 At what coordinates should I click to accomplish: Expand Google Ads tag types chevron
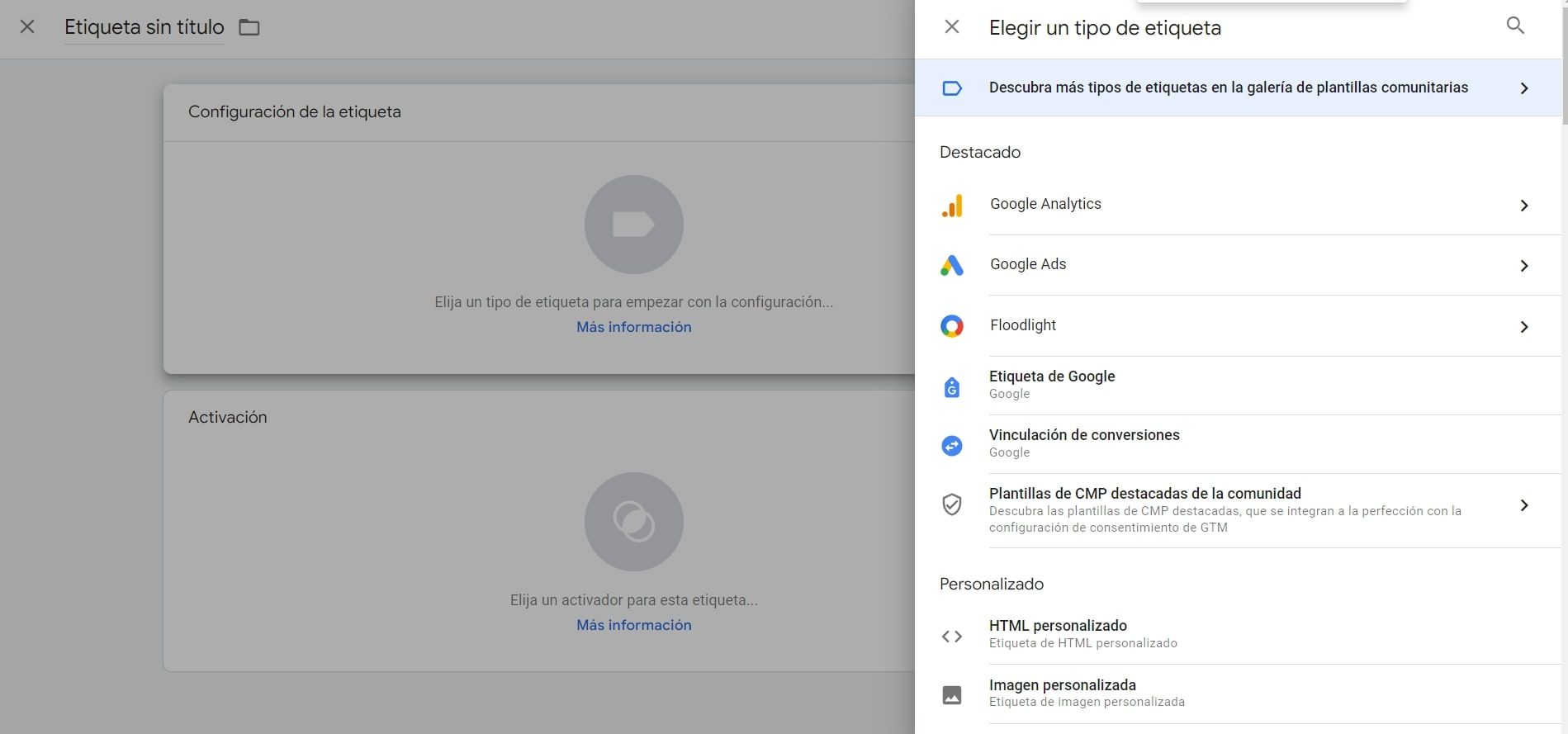[x=1524, y=266]
